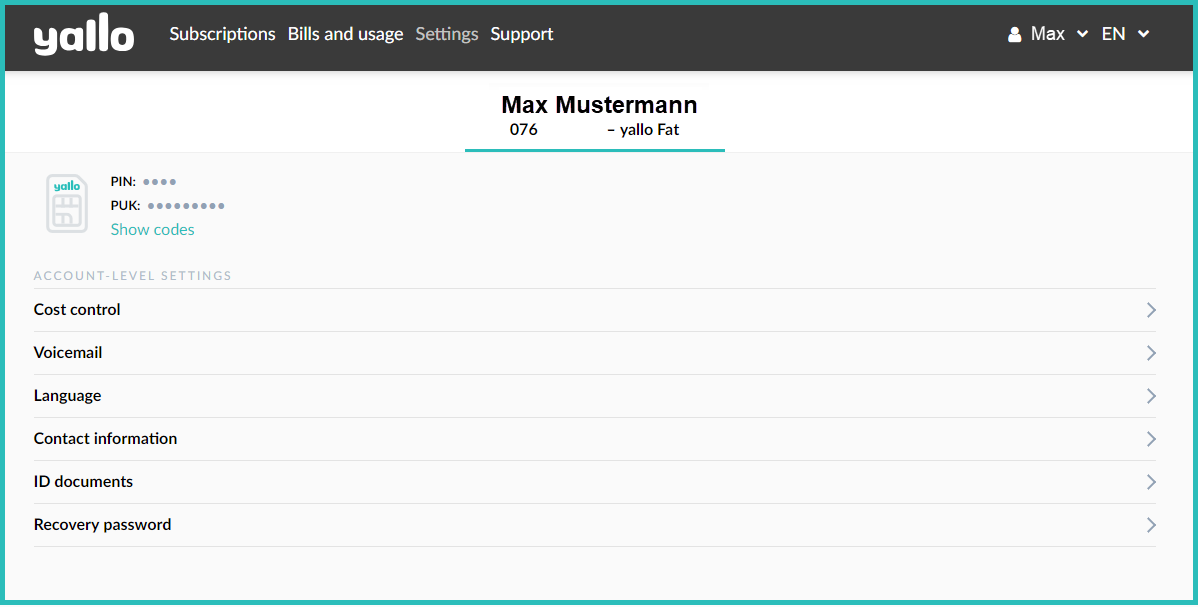The width and height of the screenshot is (1198, 607).
Task: Click the user profile icon
Action: point(1014,35)
